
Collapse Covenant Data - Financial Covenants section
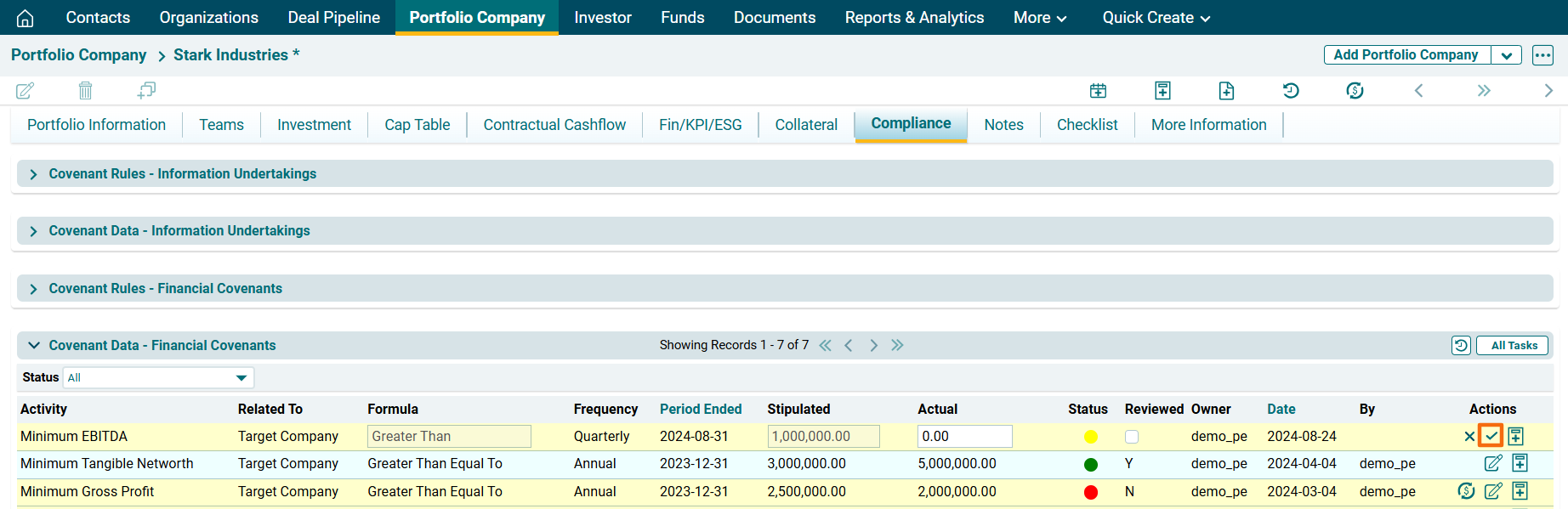click(x=34, y=346)
